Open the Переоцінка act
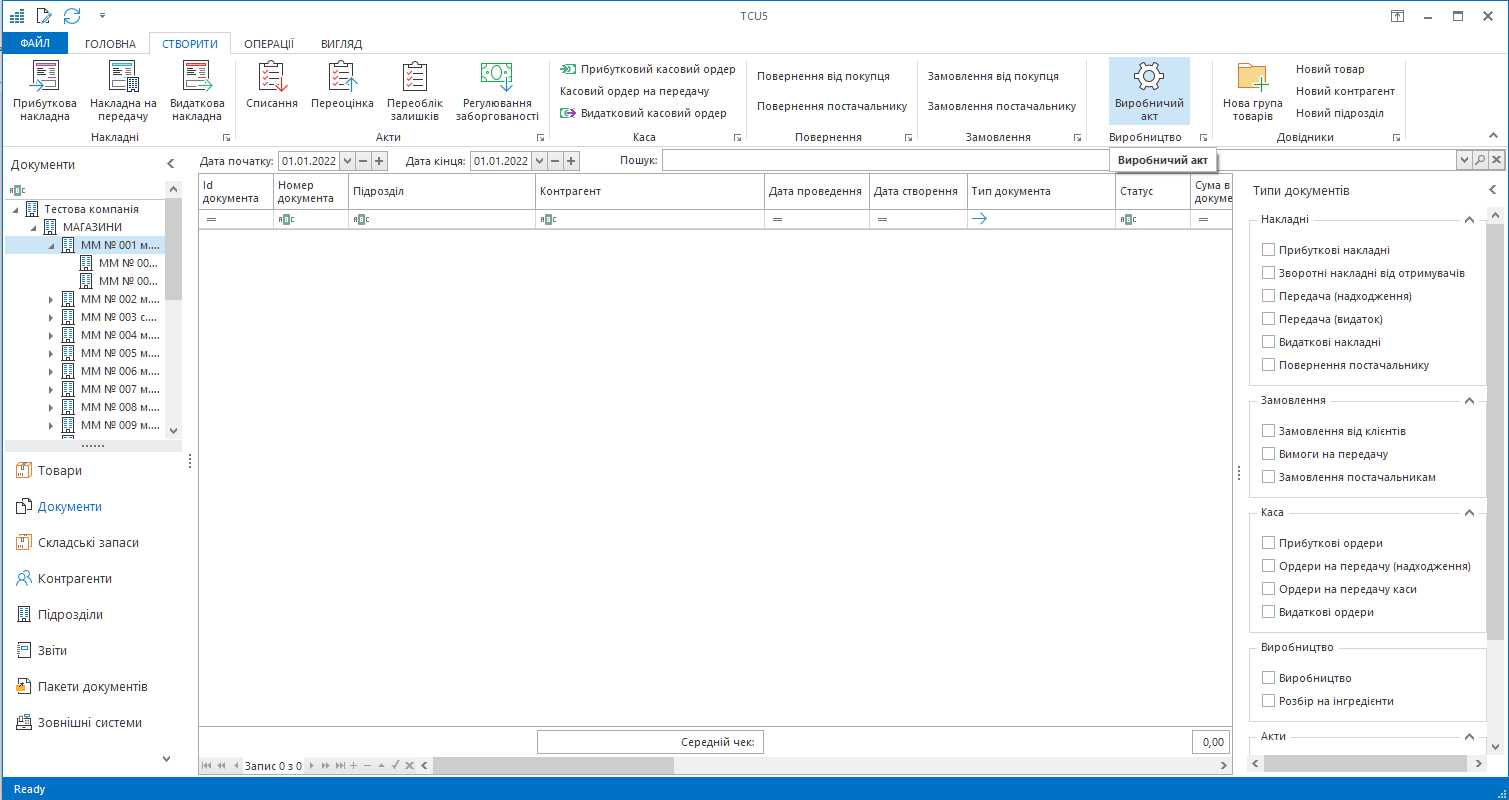1509x800 pixels. [342, 85]
